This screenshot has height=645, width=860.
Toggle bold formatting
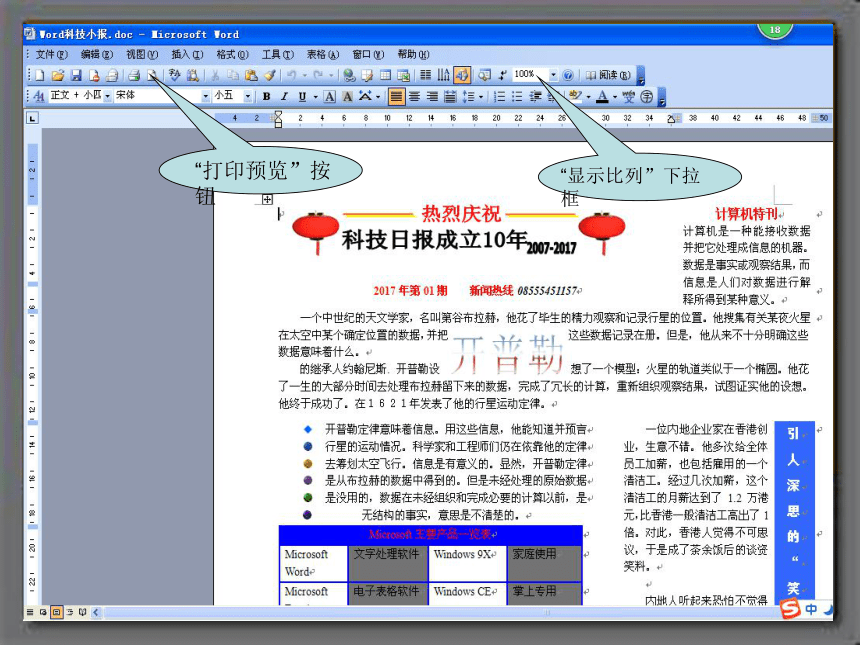tap(267, 97)
